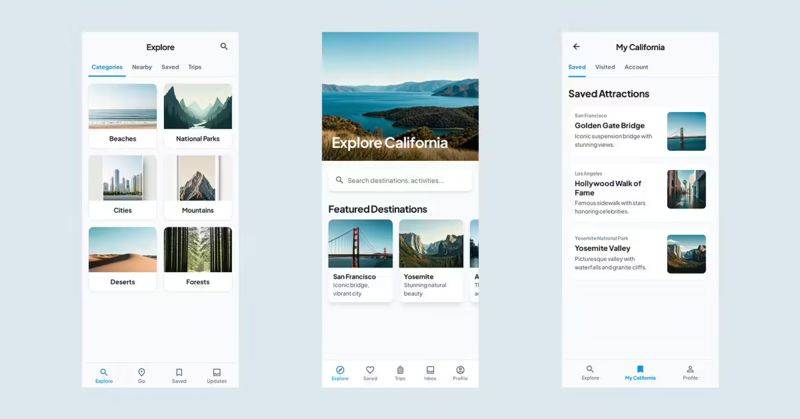Select the Visited tab

[605, 67]
